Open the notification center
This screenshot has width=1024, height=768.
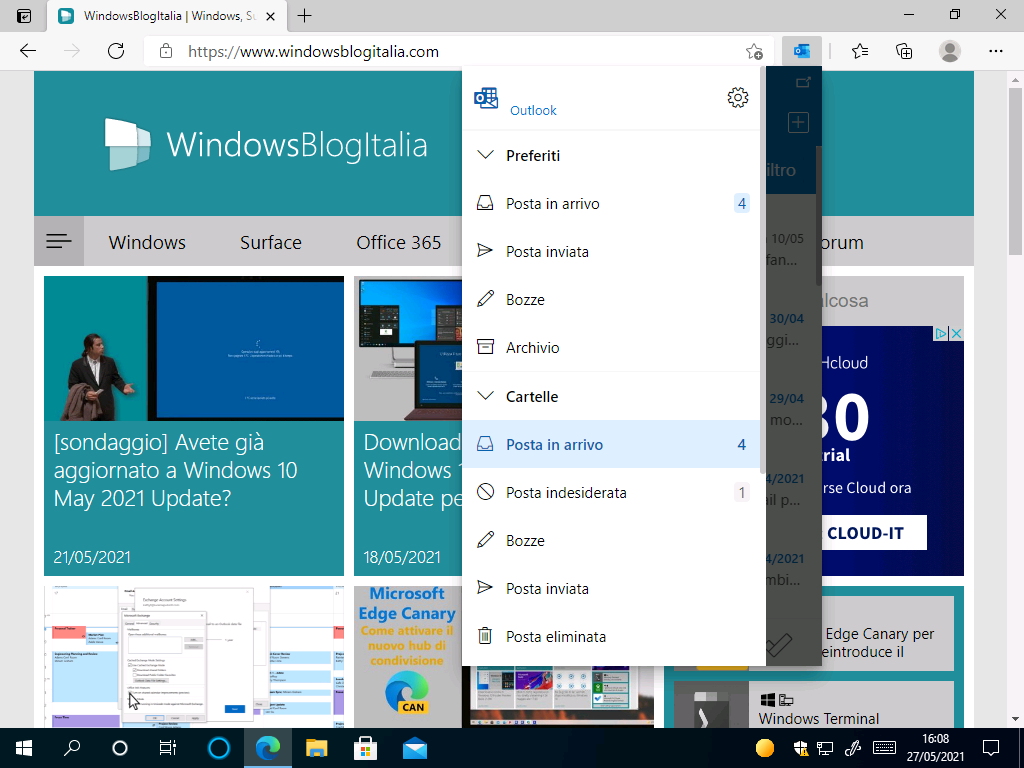click(x=991, y=748)
